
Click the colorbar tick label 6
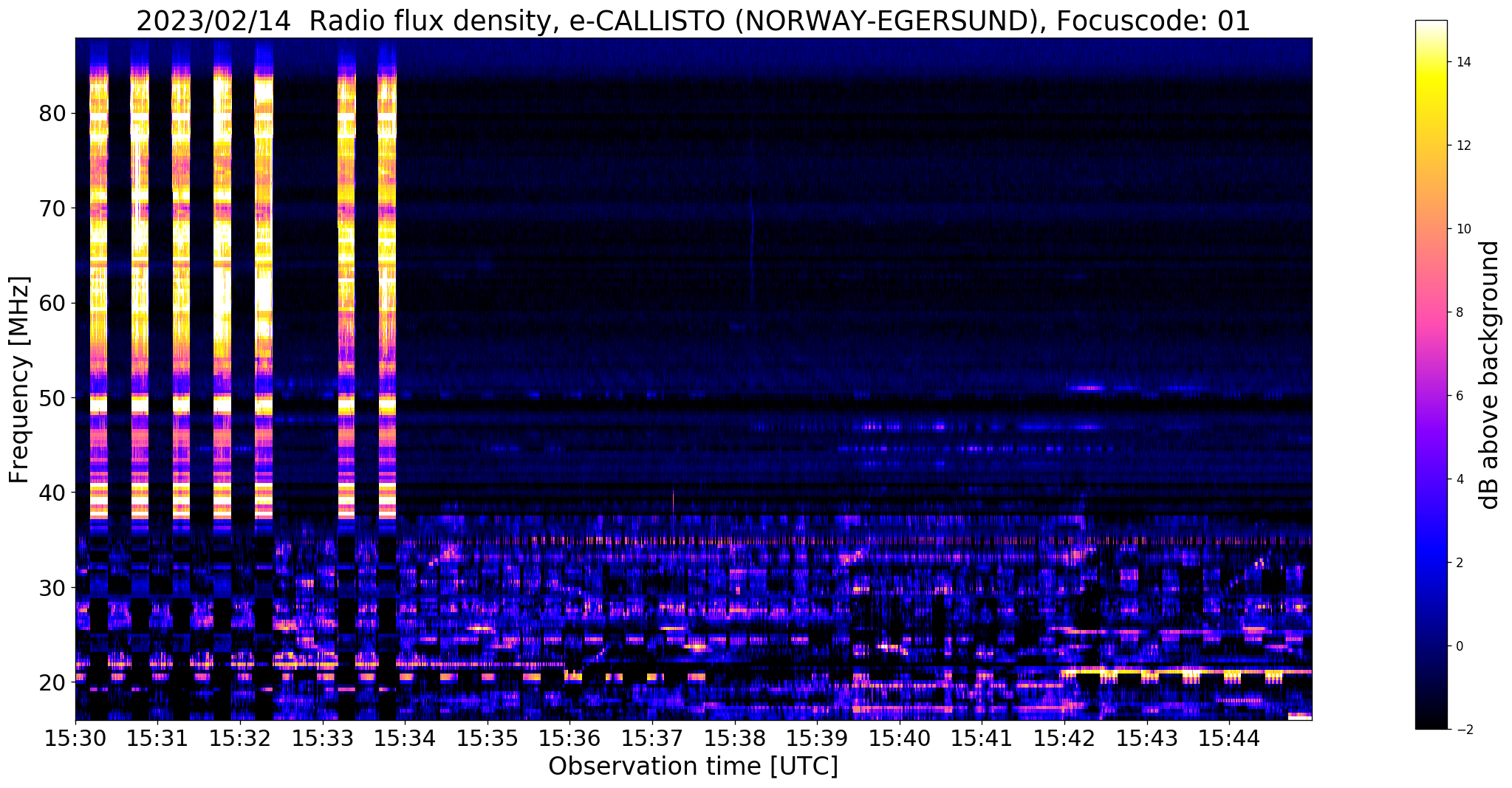pos(1459,396)
